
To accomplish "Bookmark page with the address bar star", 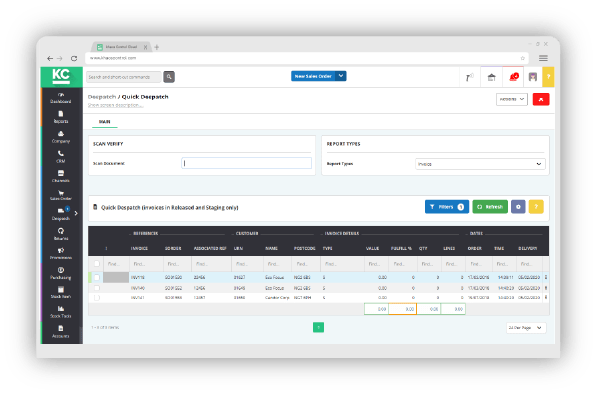I will click(523, 58).
